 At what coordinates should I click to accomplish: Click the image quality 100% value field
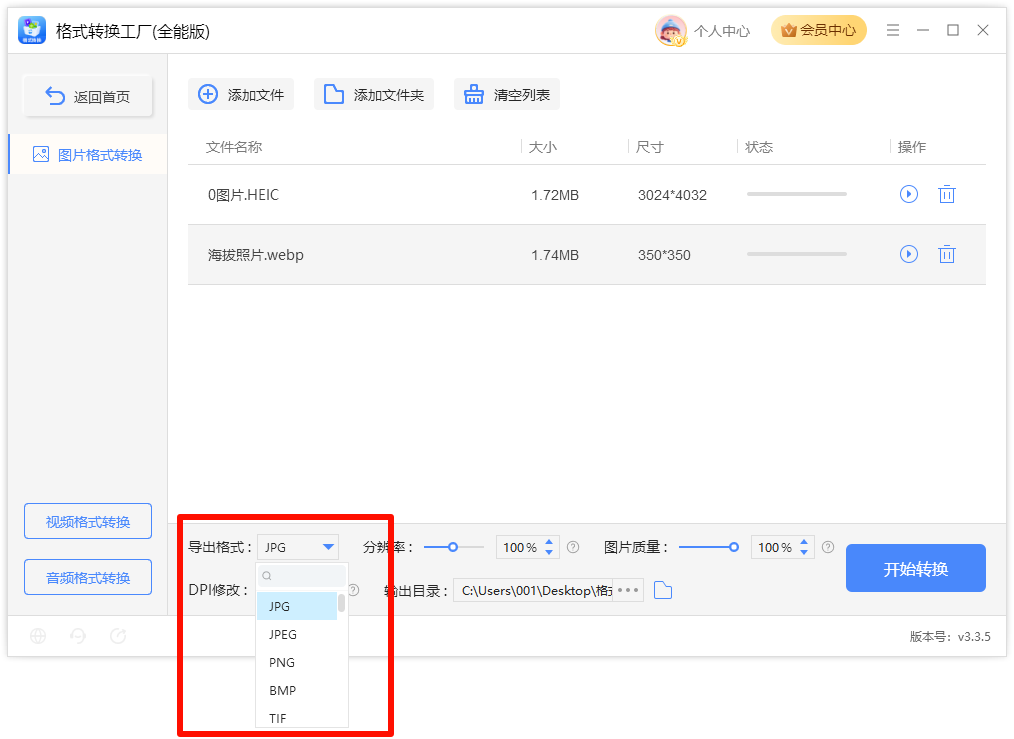pyautogui.click(x=775, y=548)
